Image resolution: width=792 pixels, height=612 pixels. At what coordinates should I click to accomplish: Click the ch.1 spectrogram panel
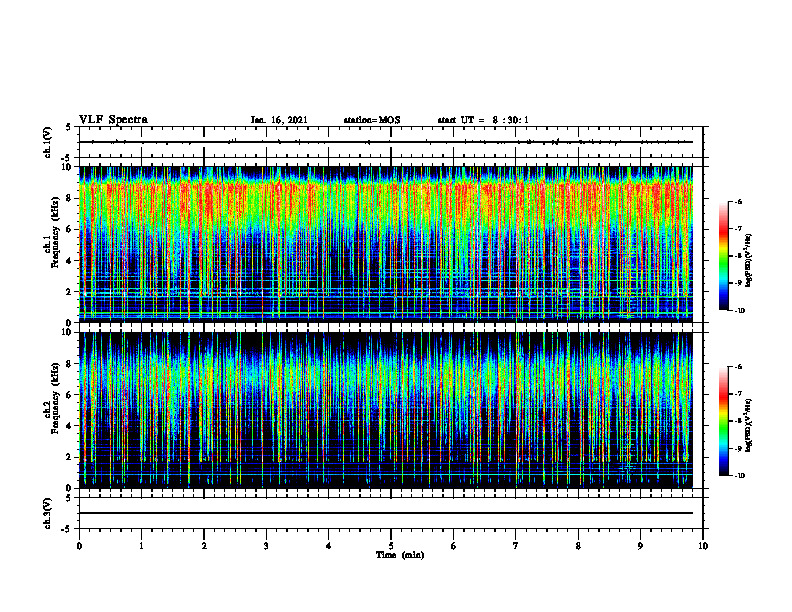click(386, 244)
